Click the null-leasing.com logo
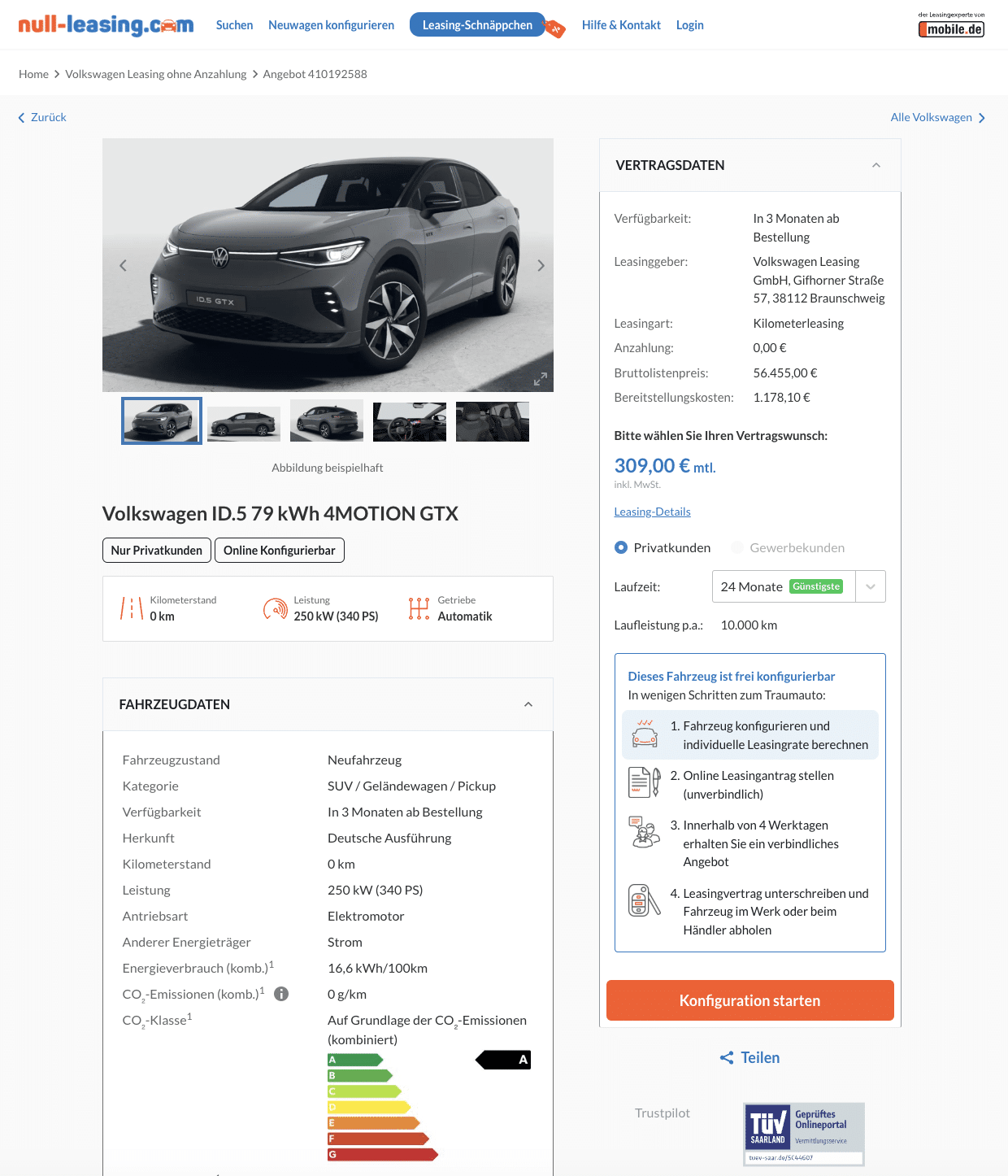Screen dimensions: 1008x1176 coord(106,25)
